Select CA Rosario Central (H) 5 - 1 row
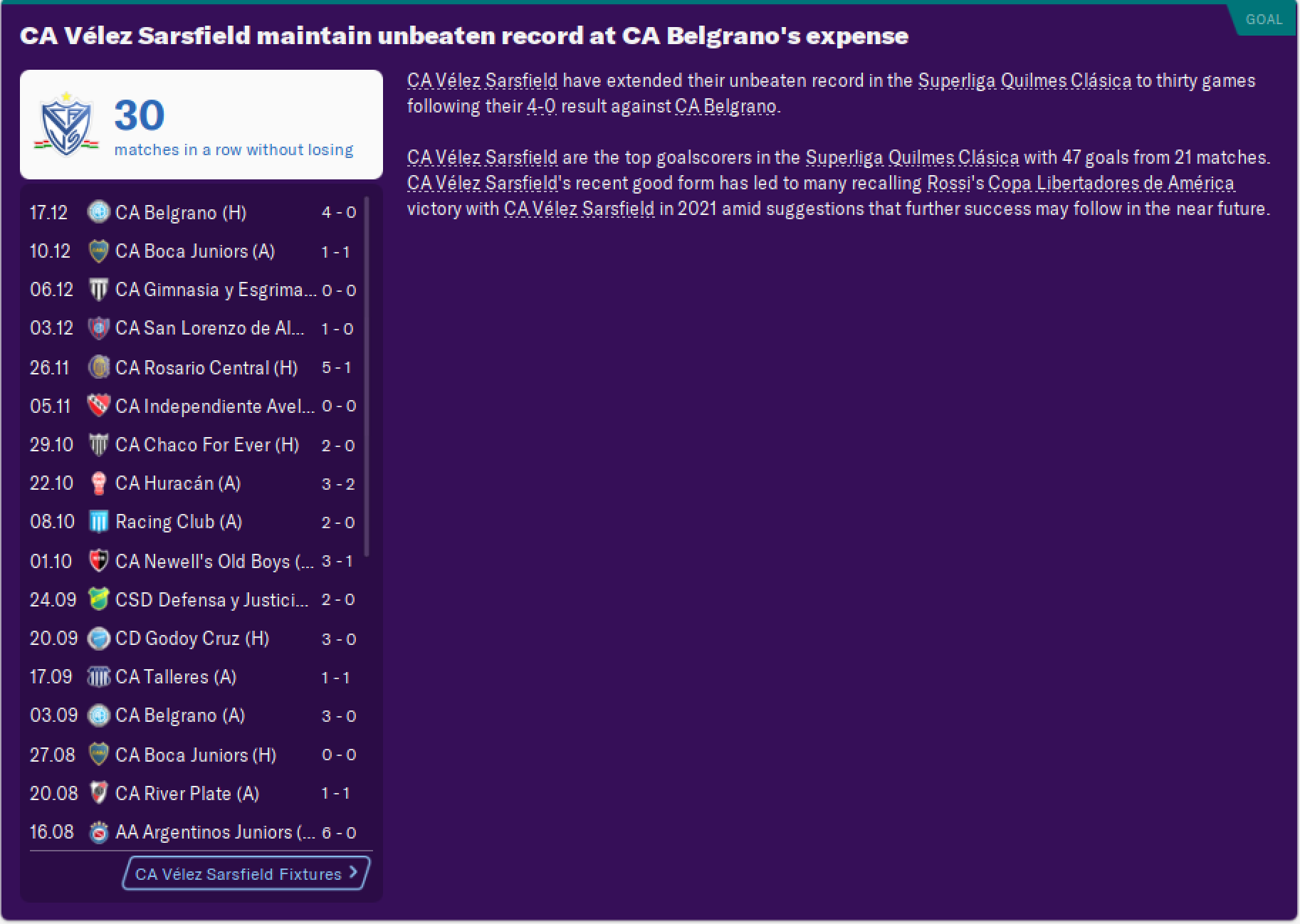 point(194,367)
